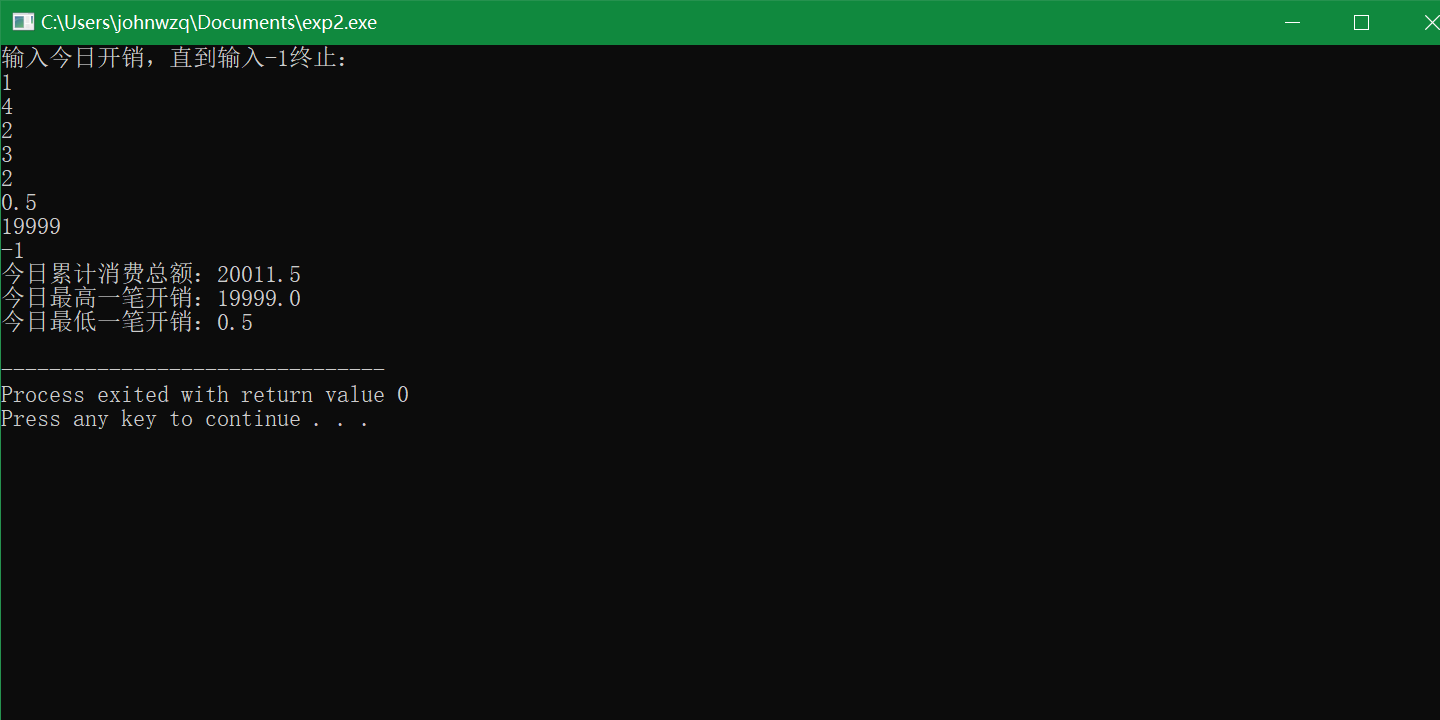Select the terminating input -1

[x=9, y=250]
